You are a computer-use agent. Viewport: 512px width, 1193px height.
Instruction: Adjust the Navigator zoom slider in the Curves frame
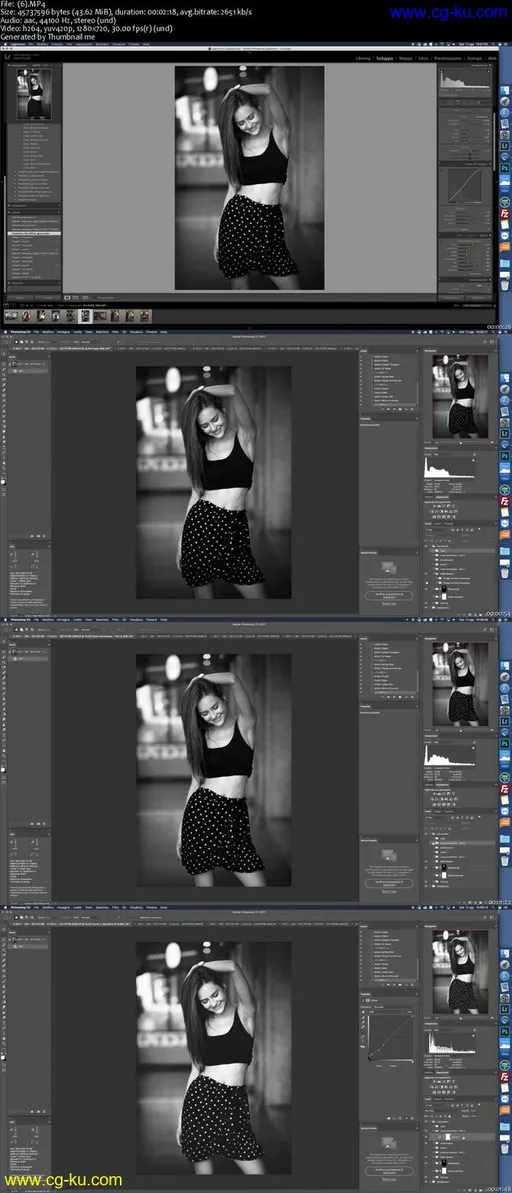[x=461, y=1018]
